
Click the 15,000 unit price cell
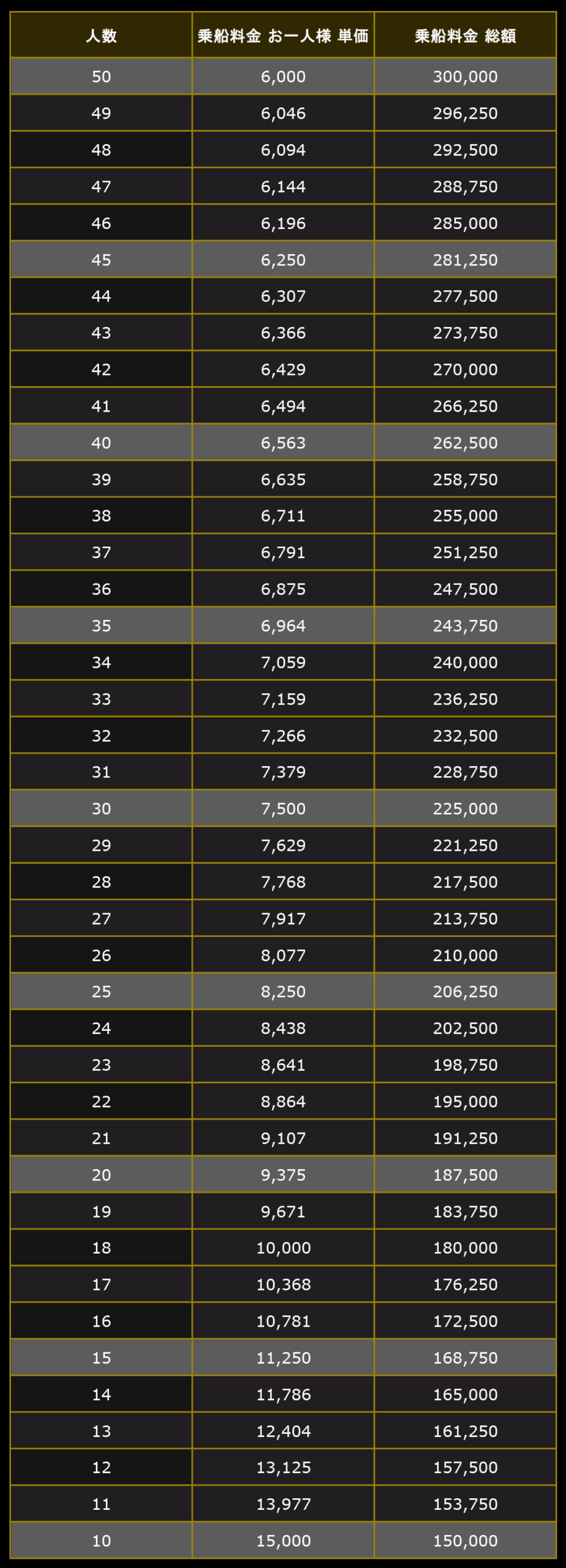283,1540
